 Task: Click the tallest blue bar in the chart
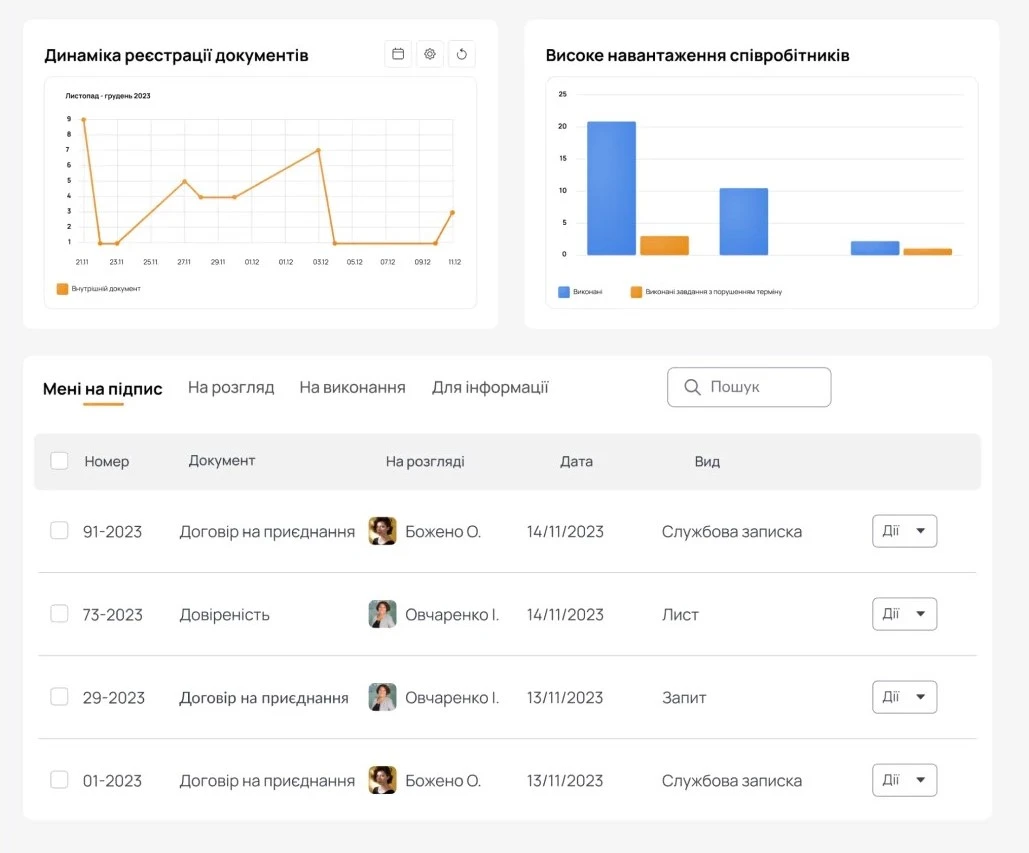[x=611, y=188]
